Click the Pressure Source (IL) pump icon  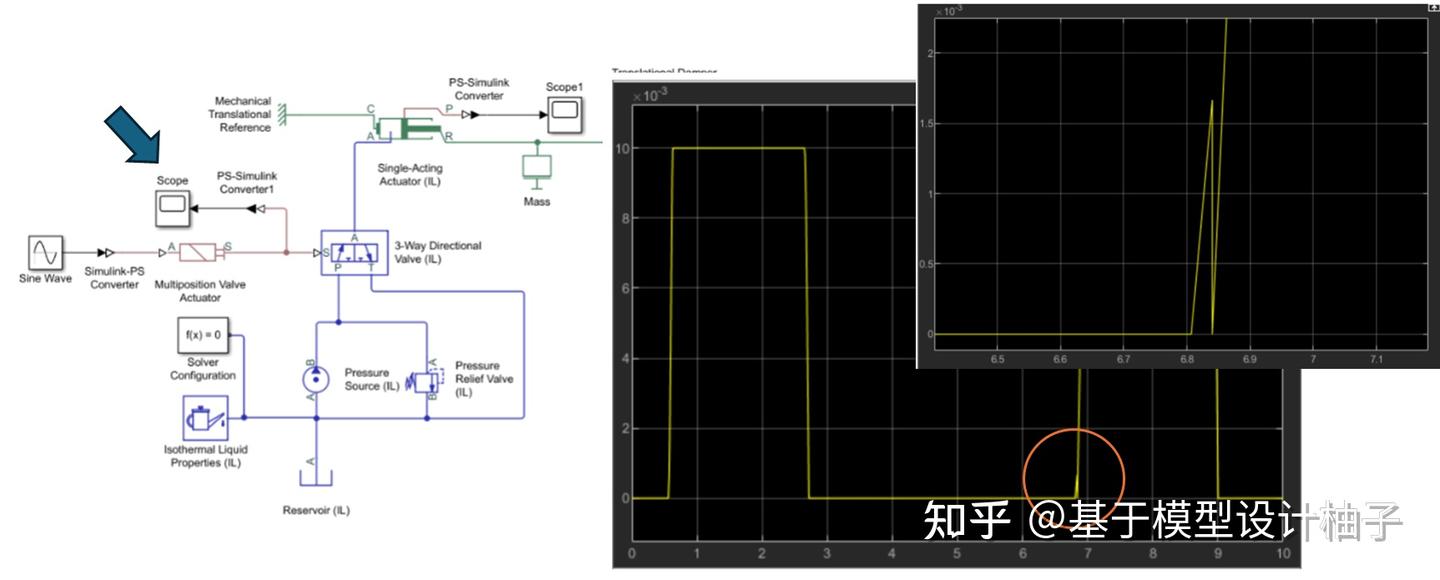315,378
